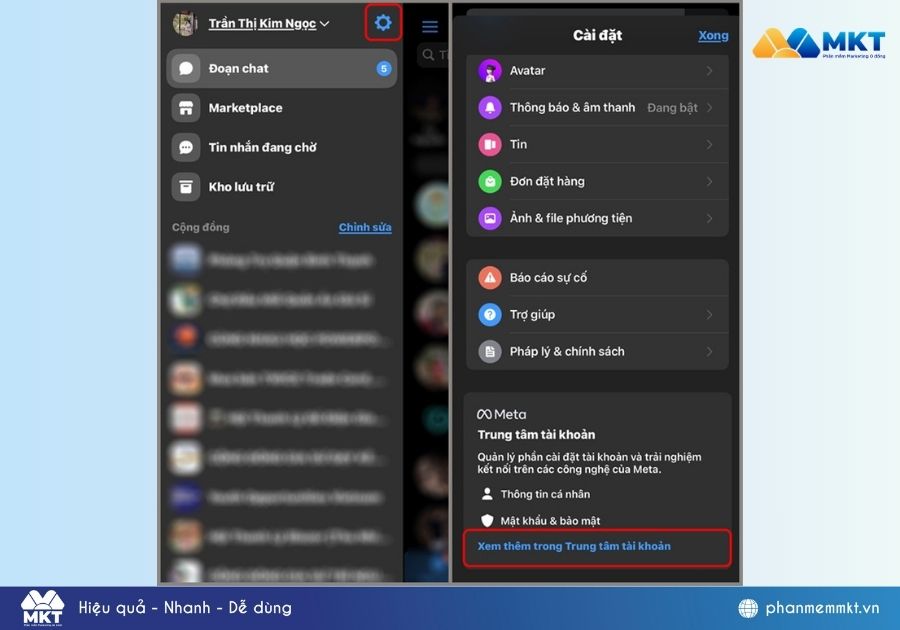Click the Meta infinity logo

(x=484, y=413)
